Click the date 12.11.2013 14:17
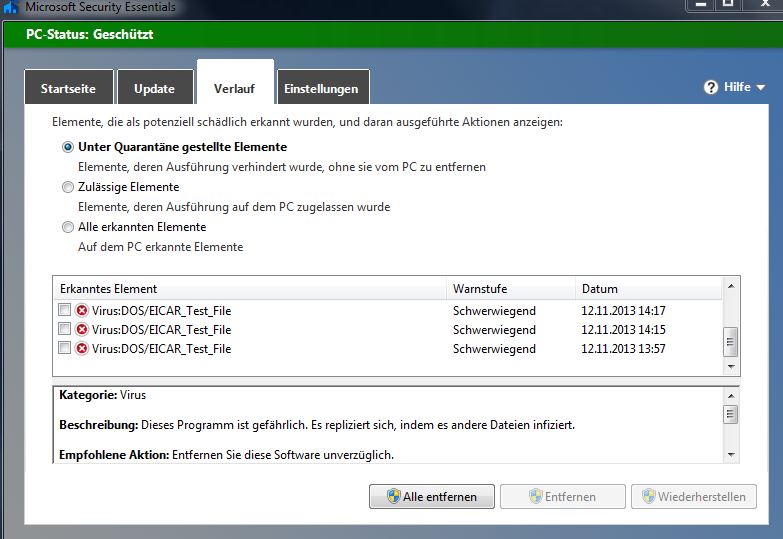 click(623, 311)
